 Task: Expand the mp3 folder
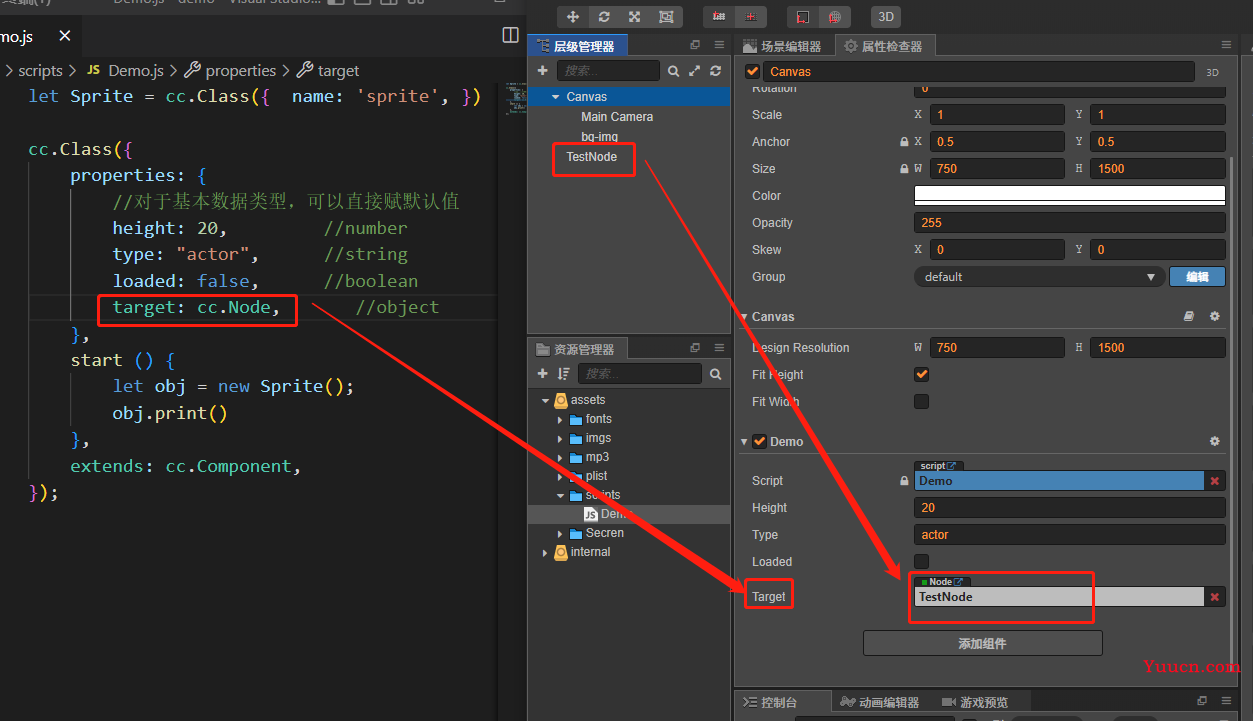pyautogui.click(x=560, y=457)
